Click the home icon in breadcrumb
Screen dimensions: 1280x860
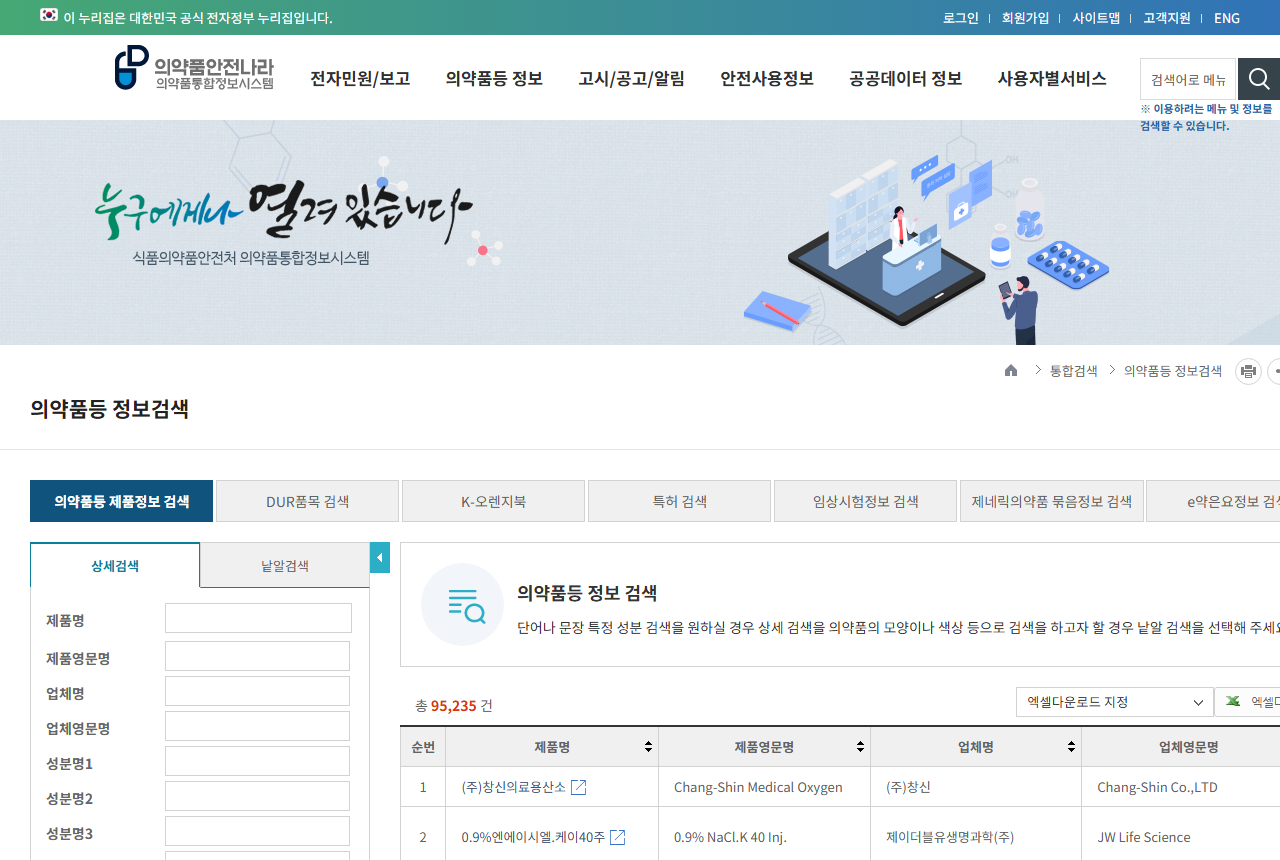[x=1011, y=371]
